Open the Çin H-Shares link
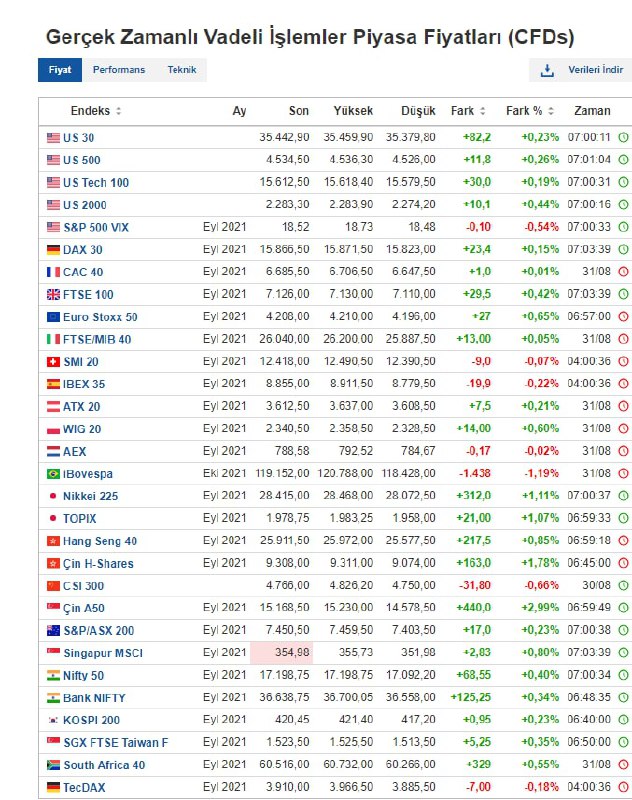Viewport: 632px width, 800px height. 98,563
